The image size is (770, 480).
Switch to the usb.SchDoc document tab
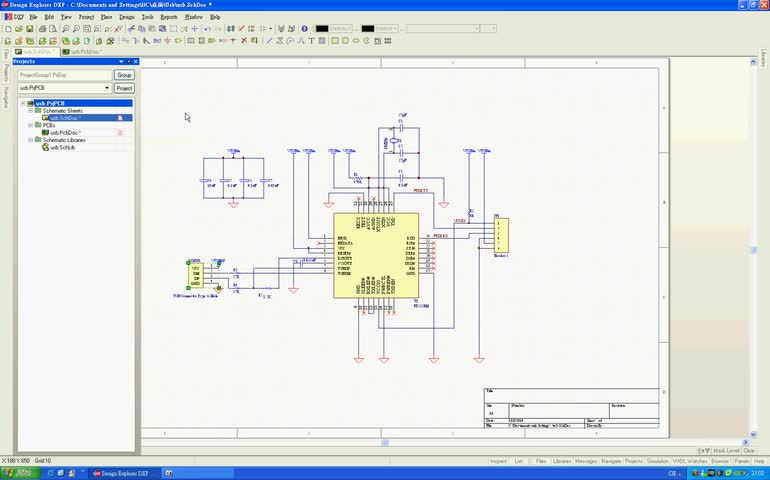click(35, 52)
